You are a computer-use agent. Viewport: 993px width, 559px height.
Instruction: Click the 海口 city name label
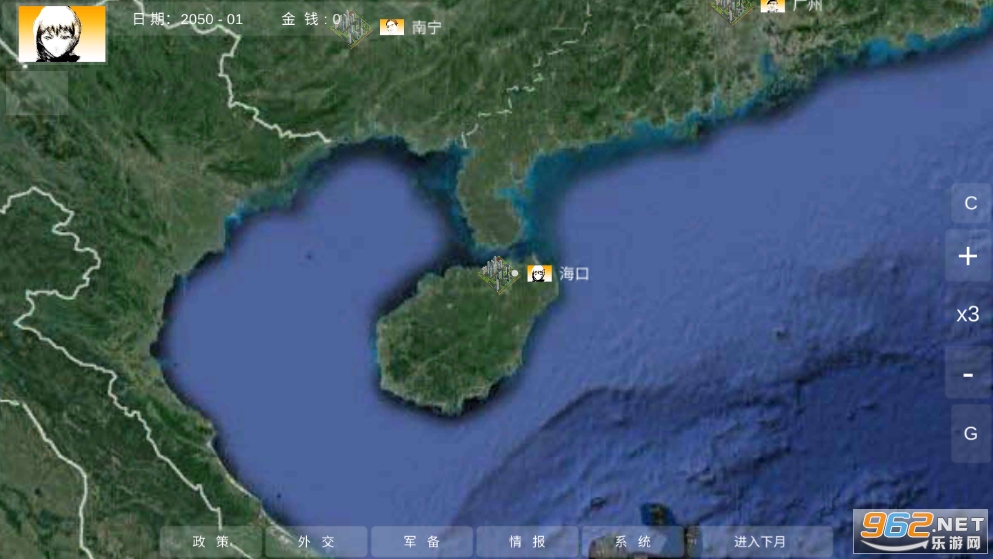click(x=574, y=273)
